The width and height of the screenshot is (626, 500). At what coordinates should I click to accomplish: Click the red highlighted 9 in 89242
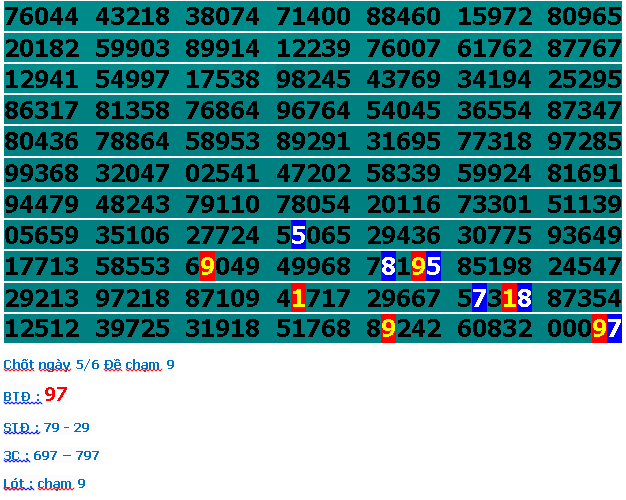388,329
